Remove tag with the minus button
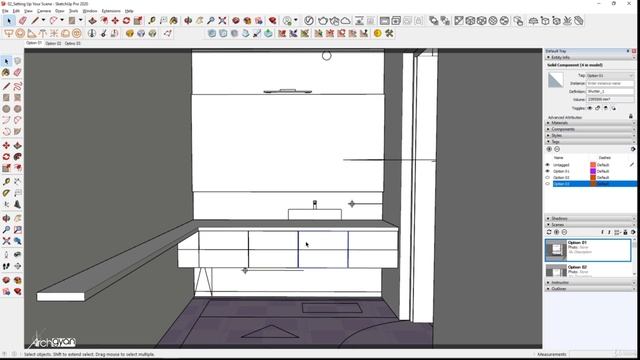Image resolution: width=640 pixels, height=360 pixels. coord(557,149)
